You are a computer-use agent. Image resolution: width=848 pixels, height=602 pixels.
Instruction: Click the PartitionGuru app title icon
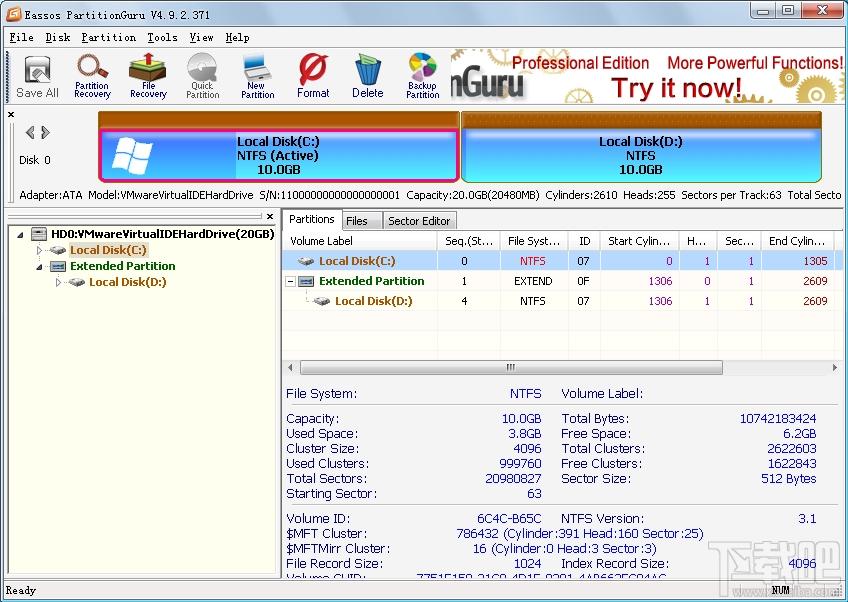click(13, 14)
